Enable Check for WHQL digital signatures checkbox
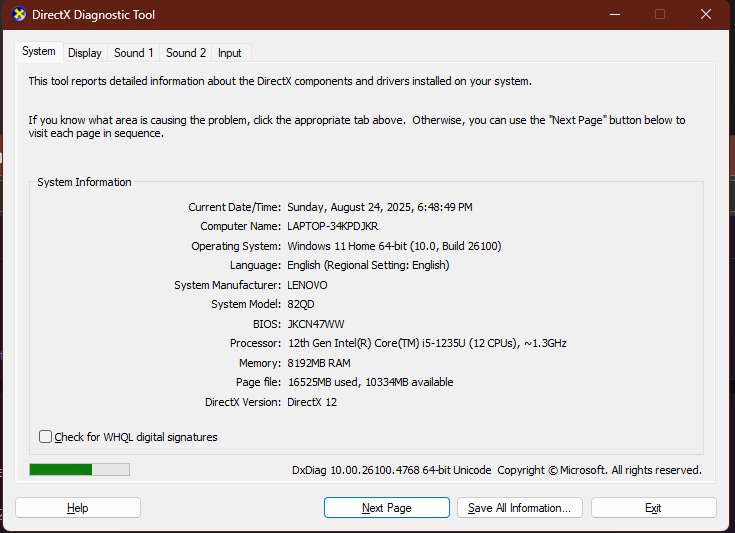This screenshot has width=735, height=533. [45, 437]
